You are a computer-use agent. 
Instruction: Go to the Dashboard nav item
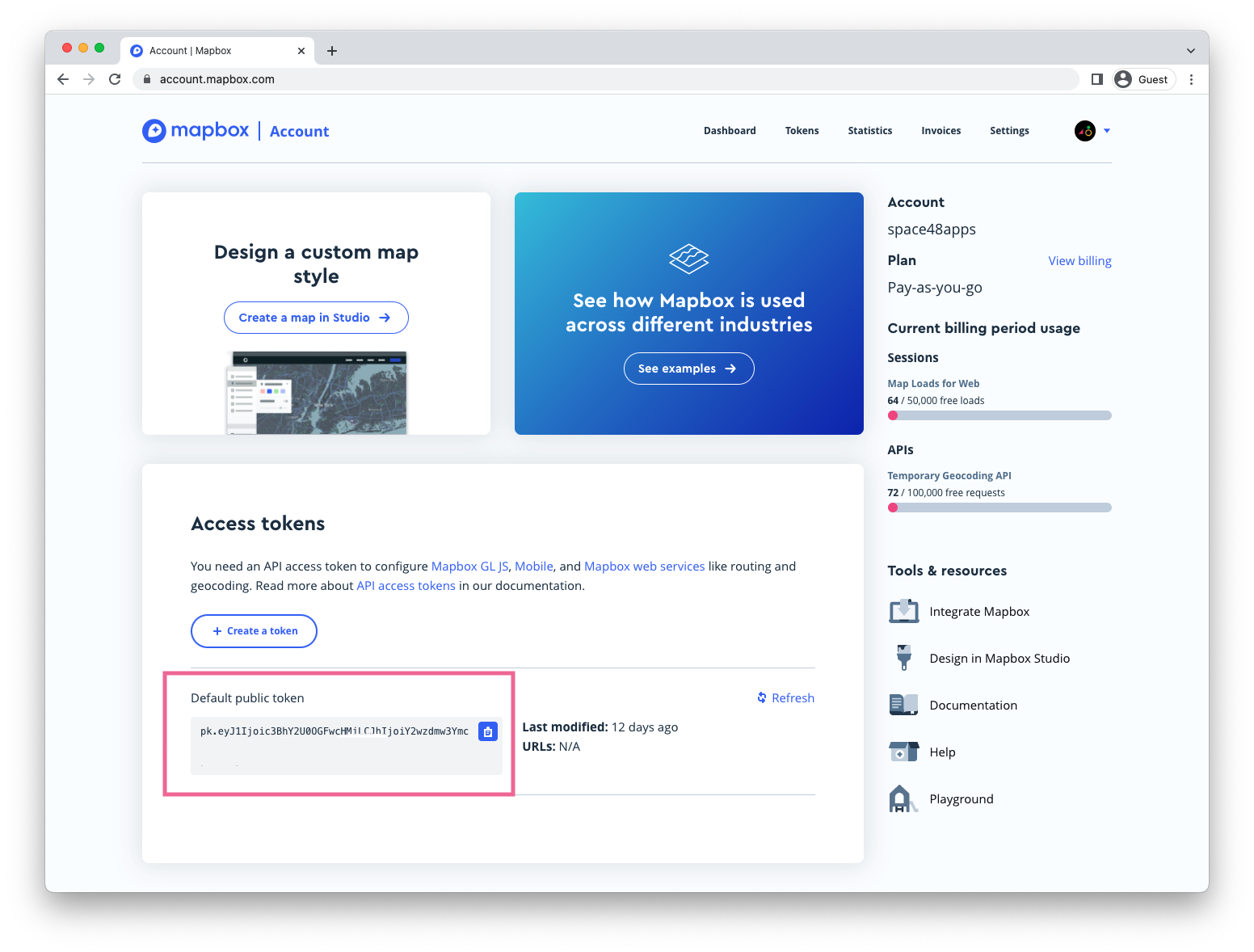pyautogui.click(x=730, y=131)
